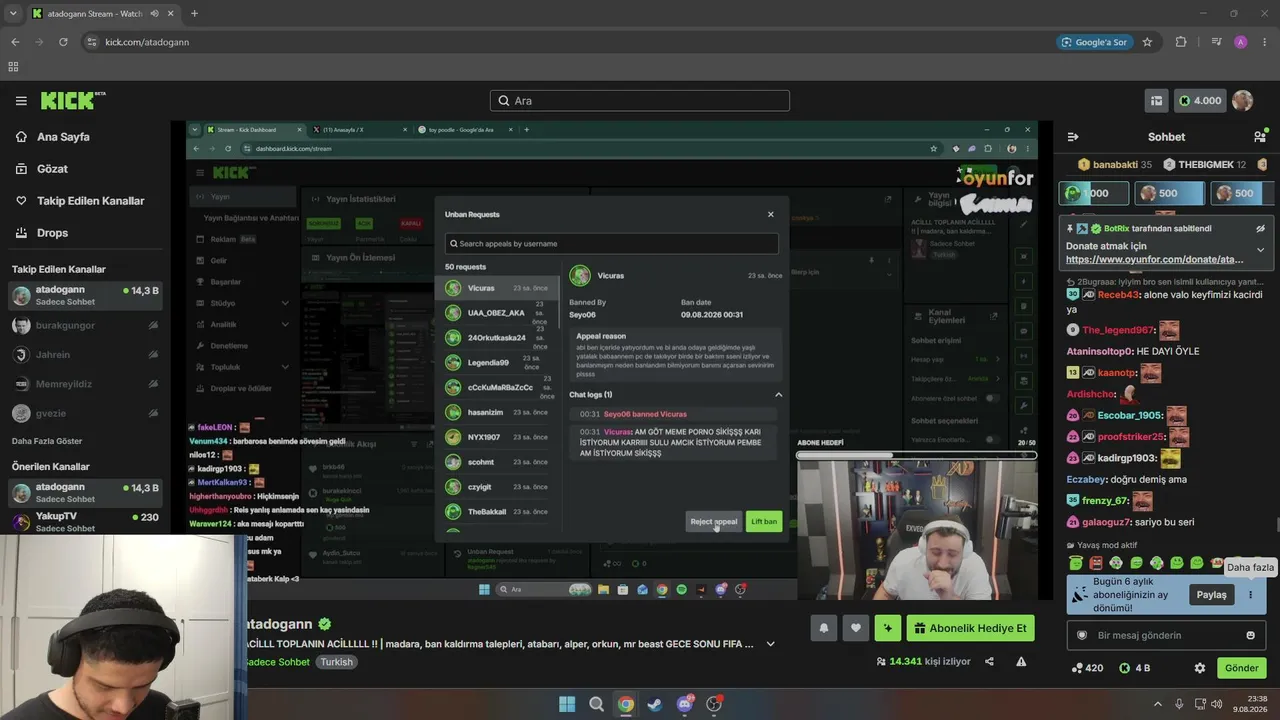The height and width of the screenshot is (720, 1280).
Task: Report the stream with warning icon
Action: coord(1021,661)
